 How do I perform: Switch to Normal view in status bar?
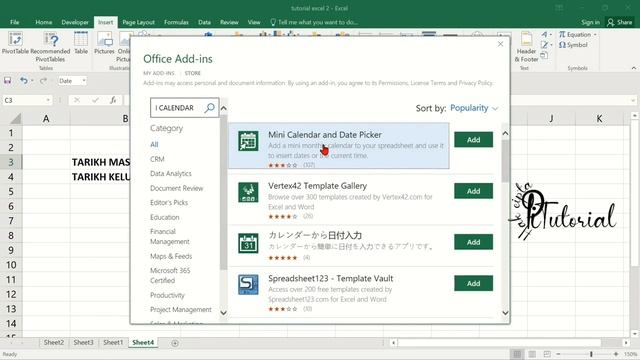(517, 354)
